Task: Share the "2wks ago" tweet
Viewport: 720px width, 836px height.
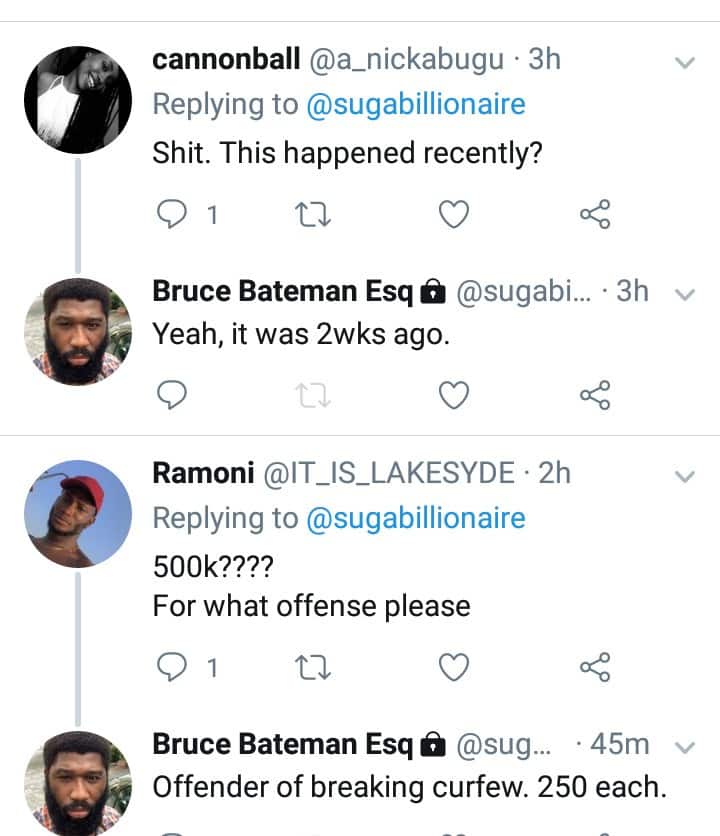Action: [595, 396]
